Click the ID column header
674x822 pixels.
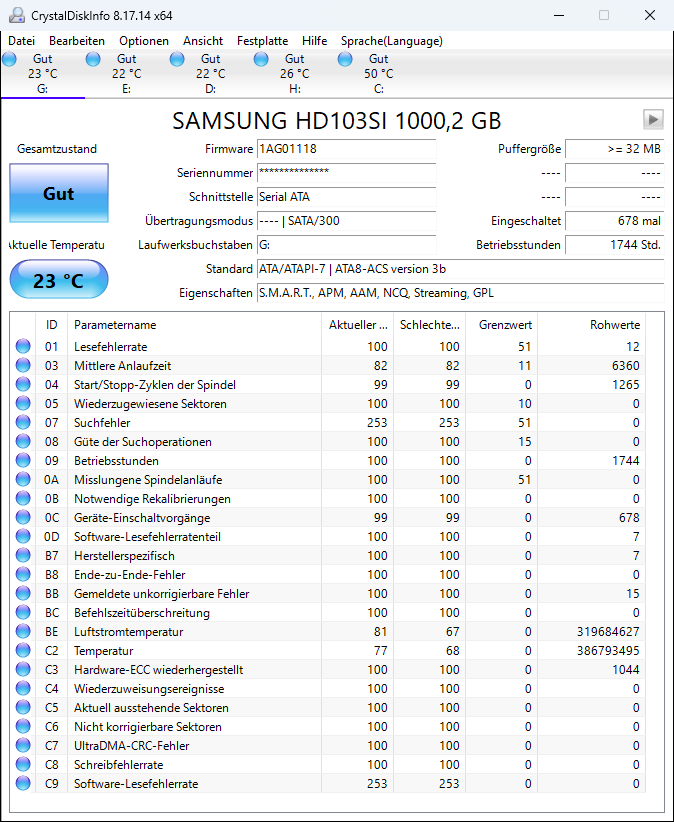click(51, 325)
